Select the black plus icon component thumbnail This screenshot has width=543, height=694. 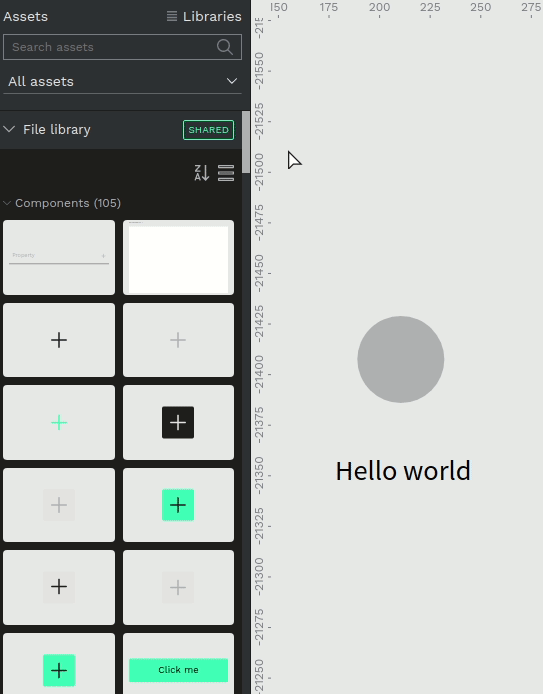pyautogui.click(x=59, y=340)
